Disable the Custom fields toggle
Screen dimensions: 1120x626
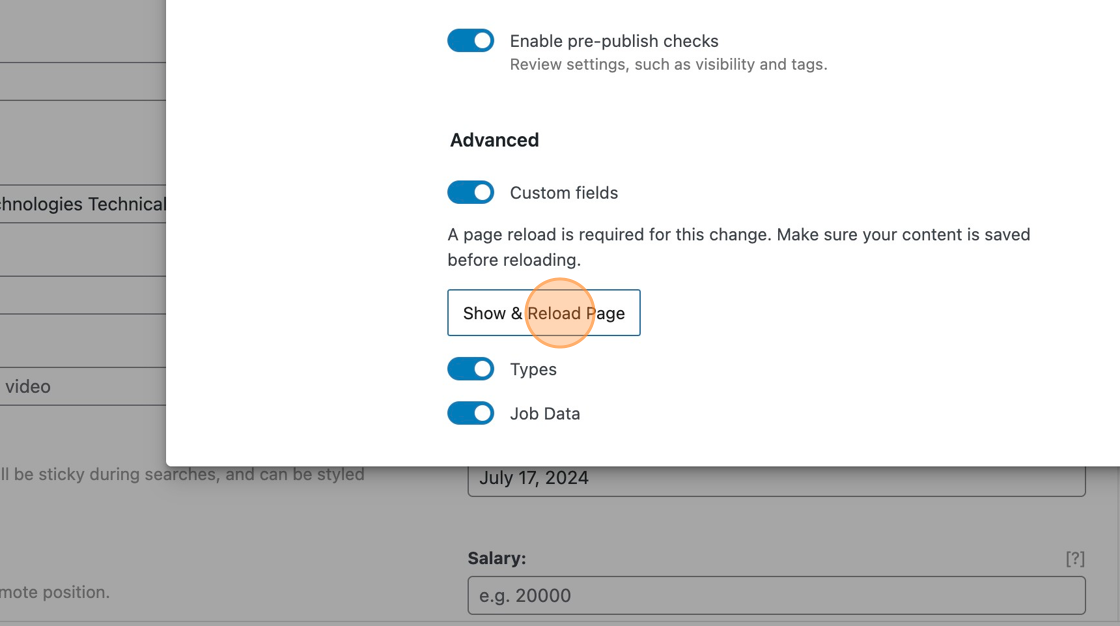[x=470, y=192]
